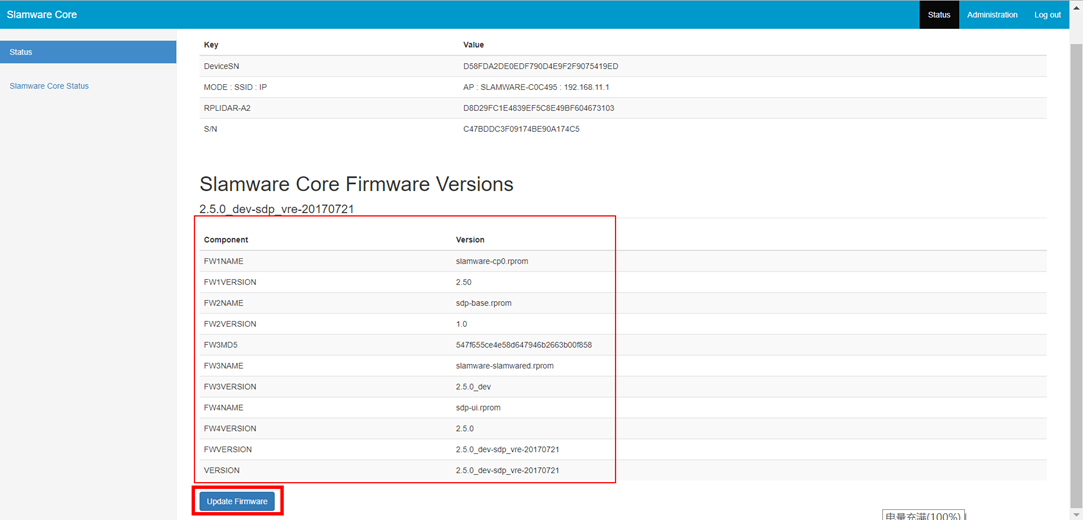This screenshot has height=520, width=1083.
Task: Click the FW3NAME component cell
Action: click(223, 365)
